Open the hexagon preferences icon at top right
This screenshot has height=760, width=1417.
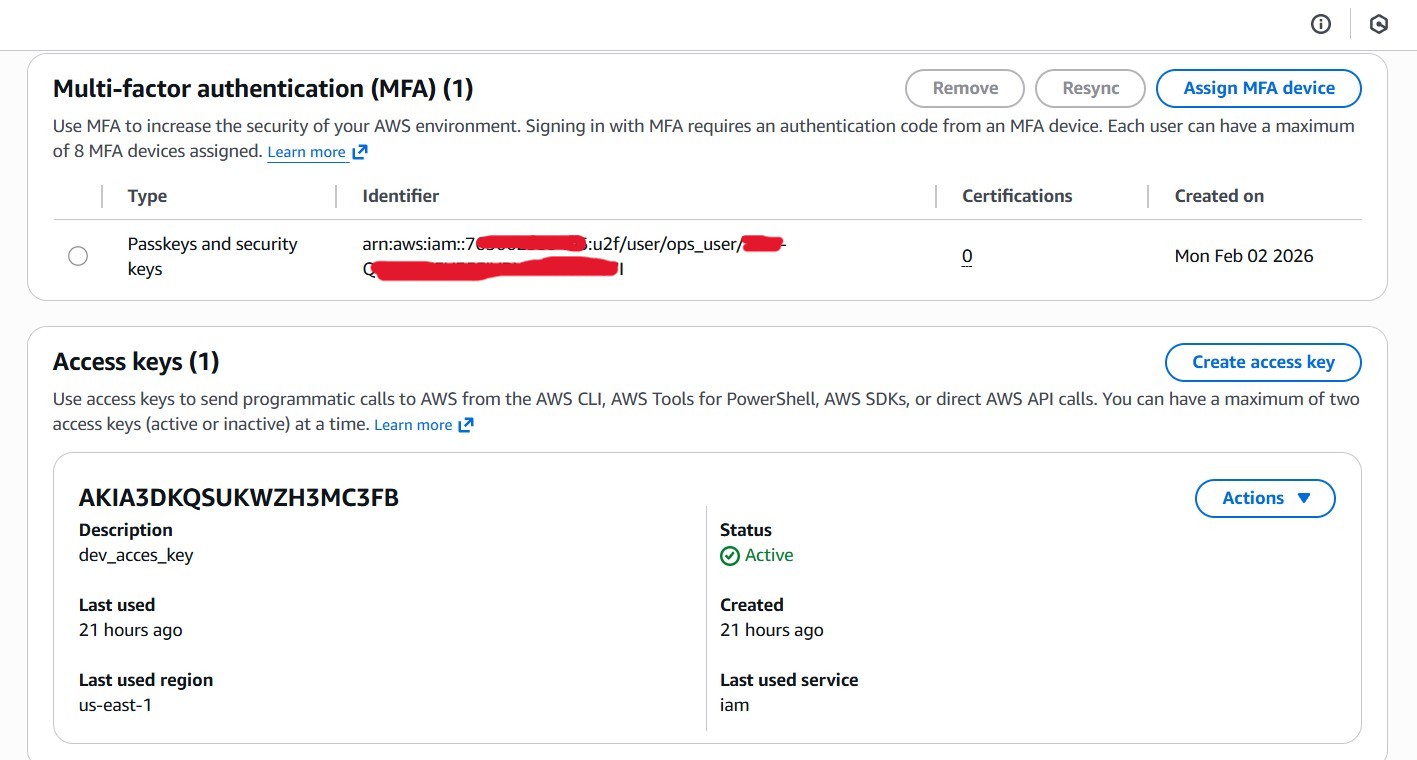coord(1379,25)
